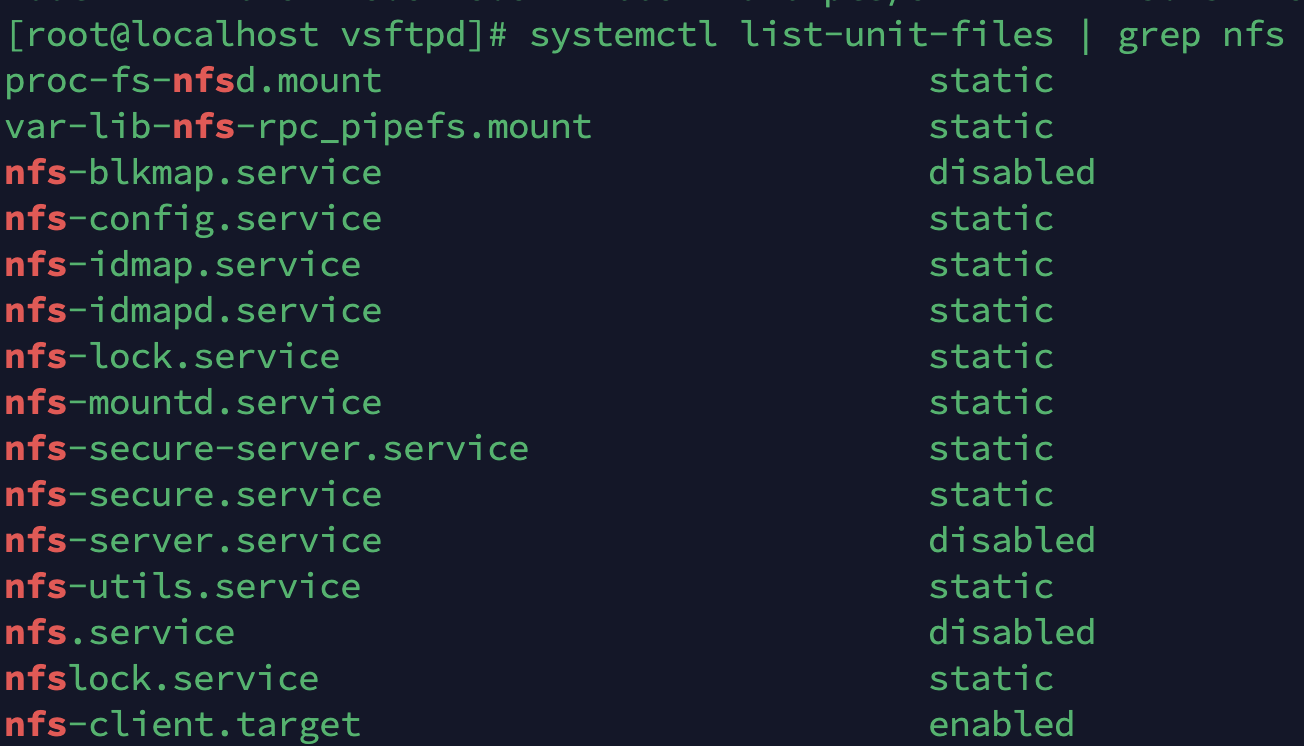The height and width of the screenshot is (746, 1304).
Task: Click the nfs-config.service unit name
Action: 193,219
